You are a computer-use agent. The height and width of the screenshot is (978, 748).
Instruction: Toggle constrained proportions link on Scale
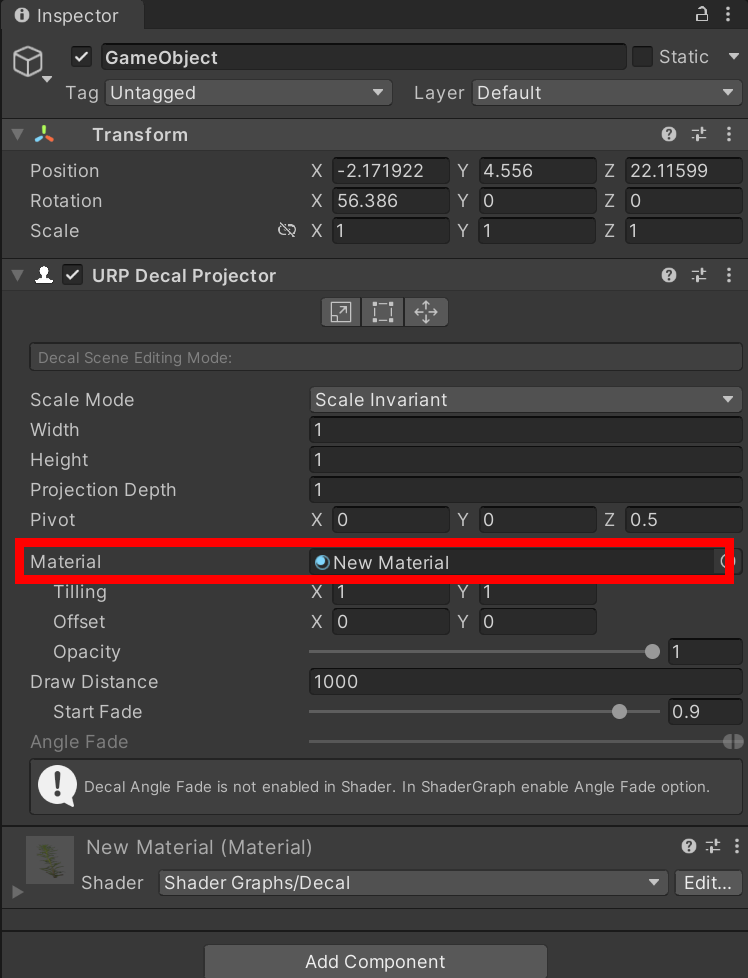[x=286, y=230]
